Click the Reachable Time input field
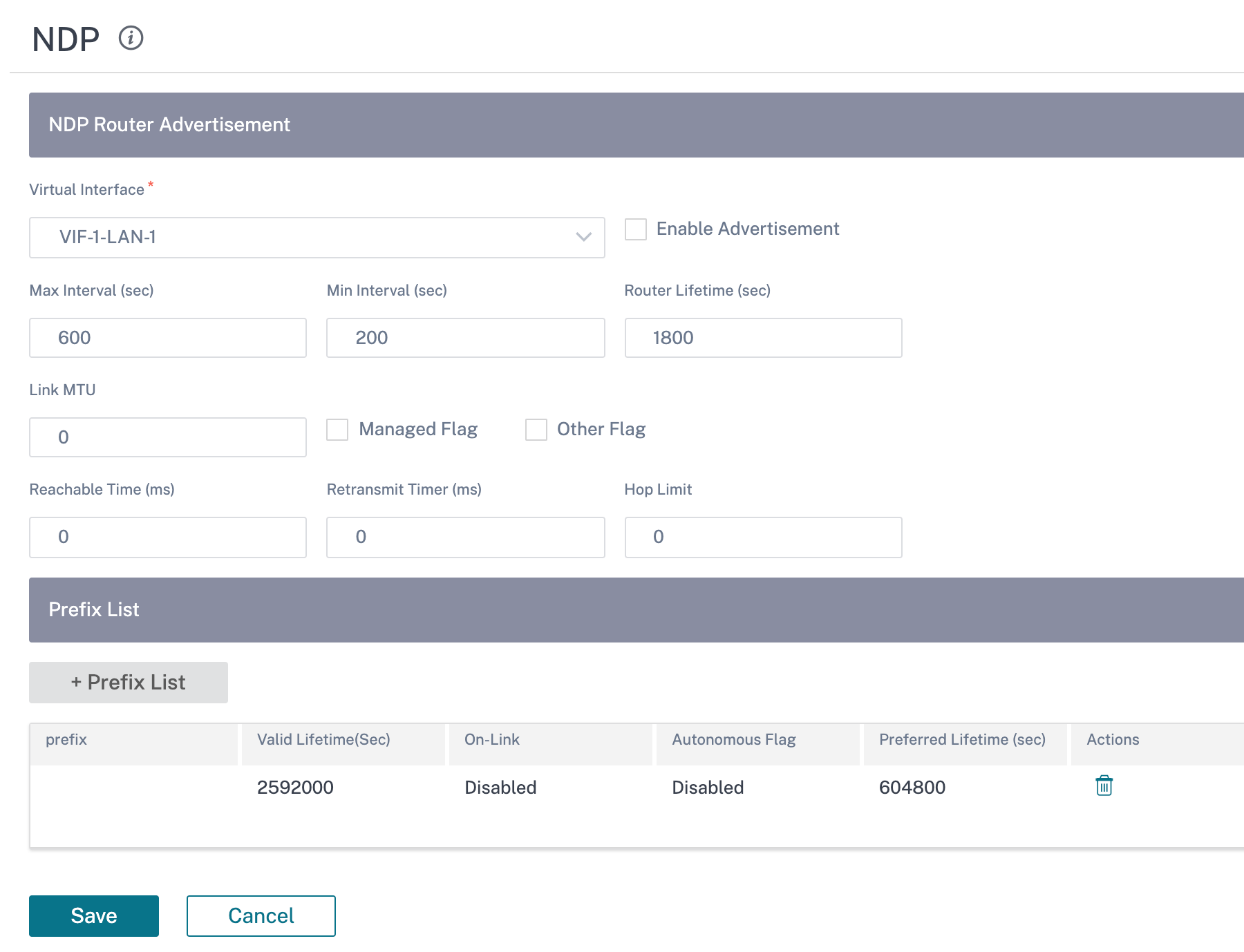Viewport: 1244px width, 952px height. pos(168,537)
